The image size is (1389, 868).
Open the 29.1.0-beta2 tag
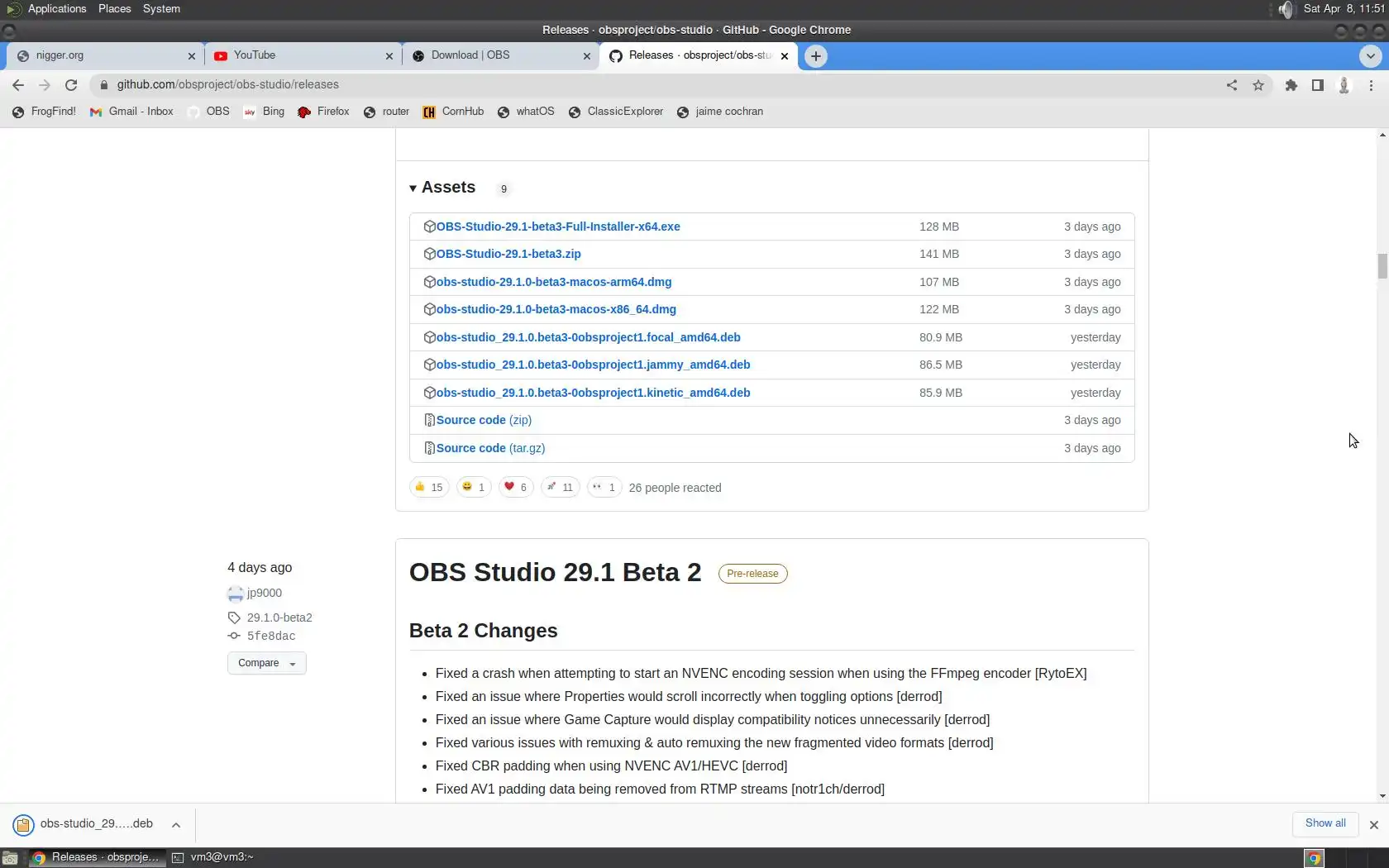tap(279, 618)
